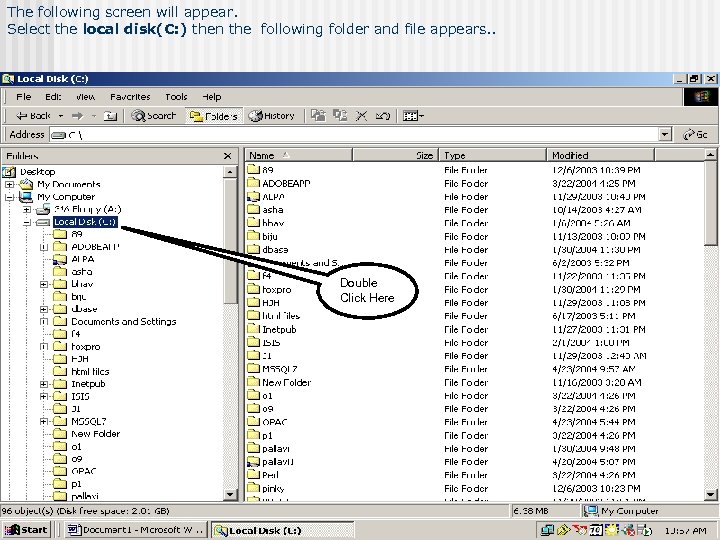This screenshot has width=720, height=540.
Task: Click Local Disk taskbar button
Action: (x=282, y=530)
